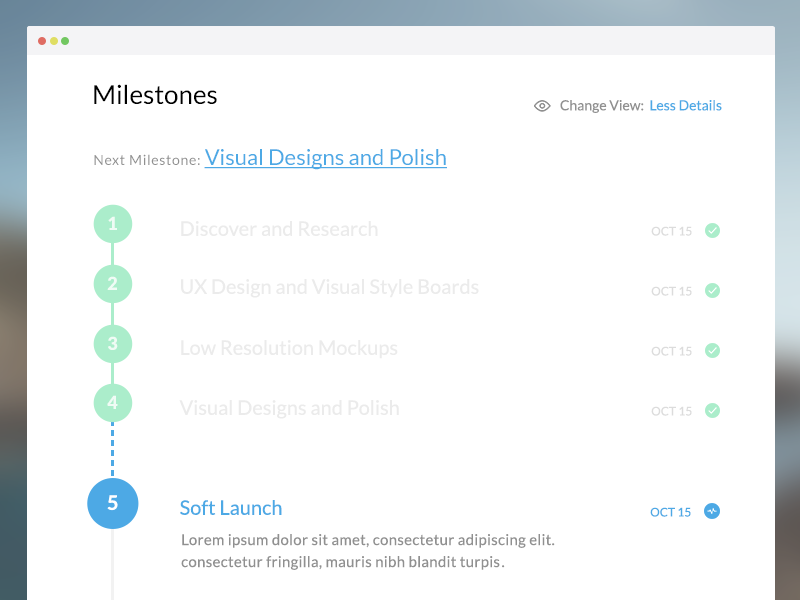Click the checkmark icon for Discover and Research
This screenshot has width=800, height=600.
(712, 231)
